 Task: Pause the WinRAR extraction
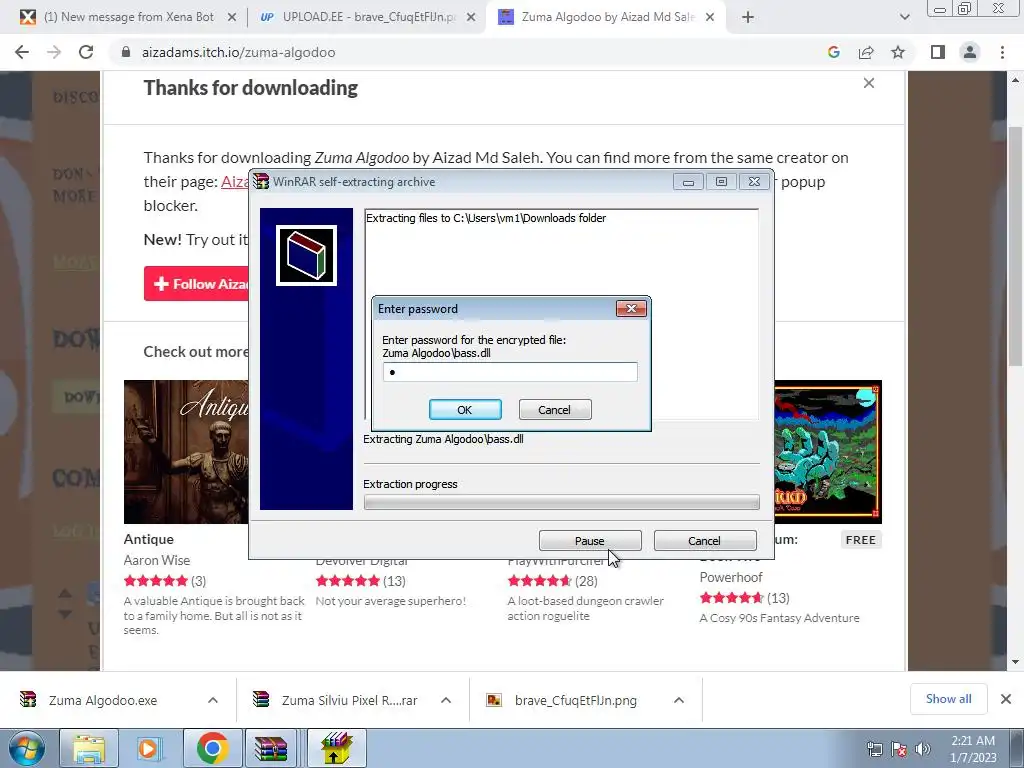point(590,541)
